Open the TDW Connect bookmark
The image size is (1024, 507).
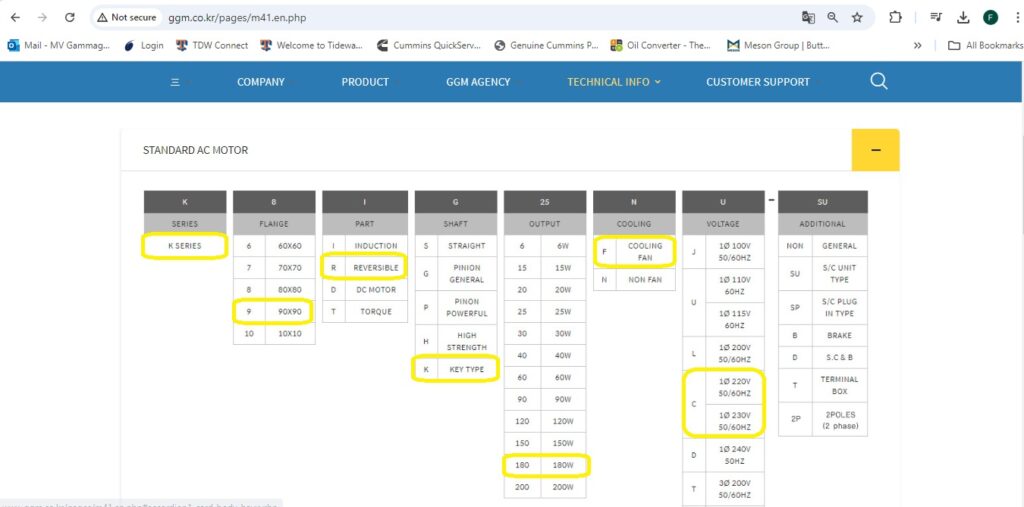[212, 45]
